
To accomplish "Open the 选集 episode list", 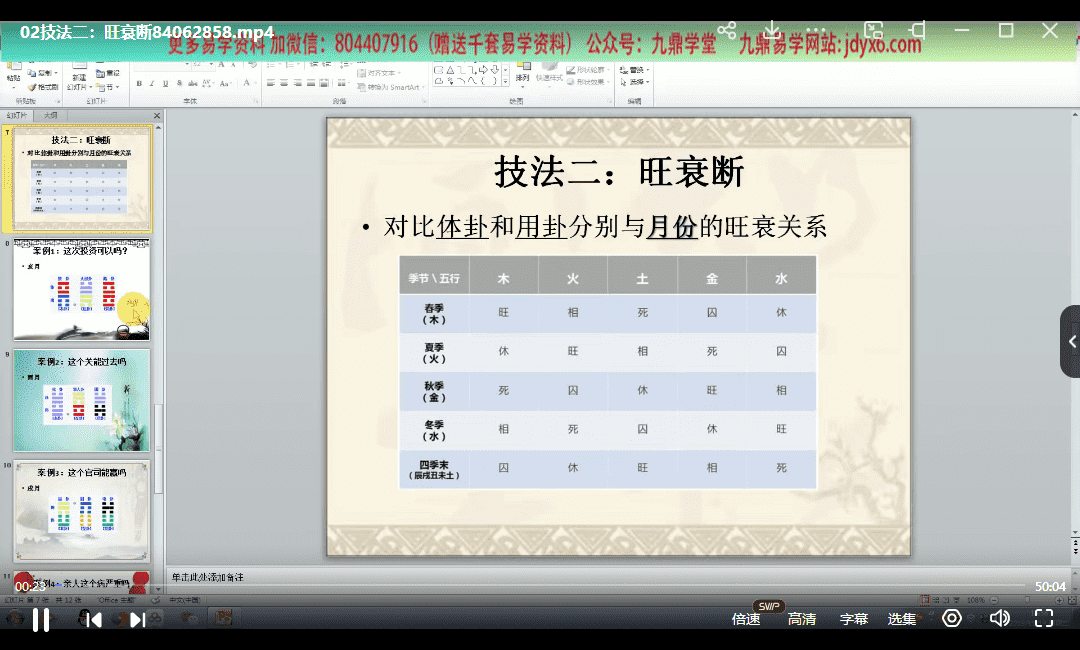I will tap(901, 620).
